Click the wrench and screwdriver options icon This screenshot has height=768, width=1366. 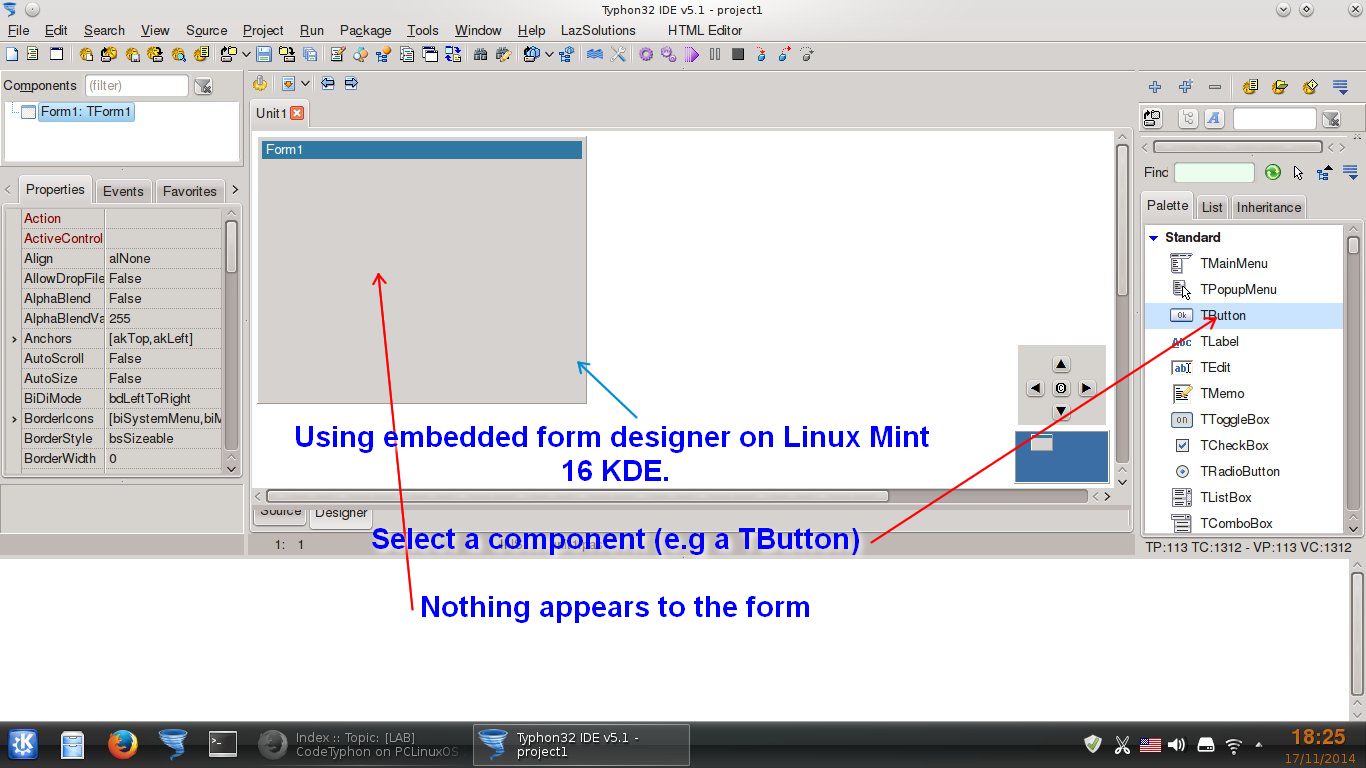click(x=618, y=54)
